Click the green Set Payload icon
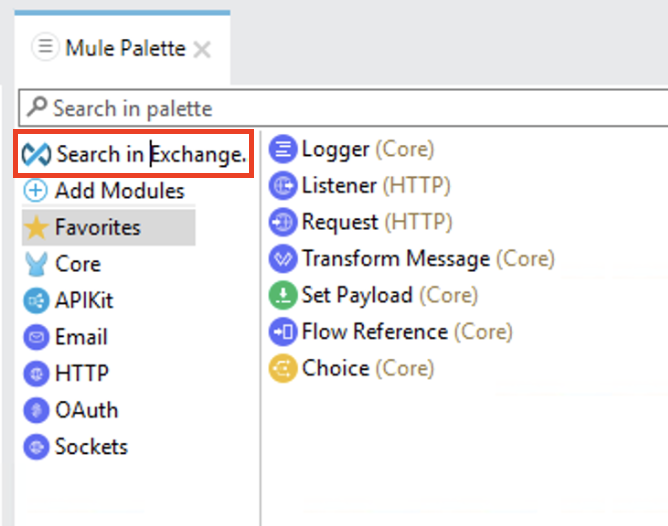Viewport: 668px width, 526px height. pyautogui.click(x=282, y=295)
